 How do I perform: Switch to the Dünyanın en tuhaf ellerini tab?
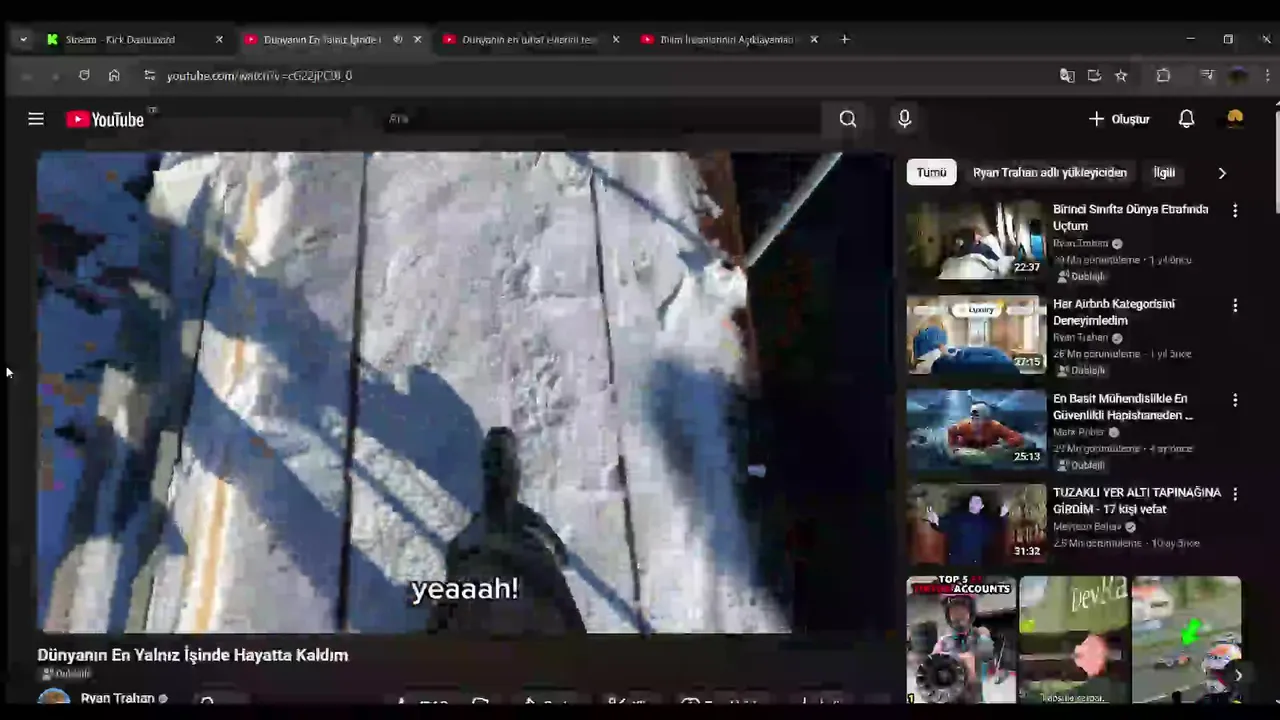coord(528,40)
